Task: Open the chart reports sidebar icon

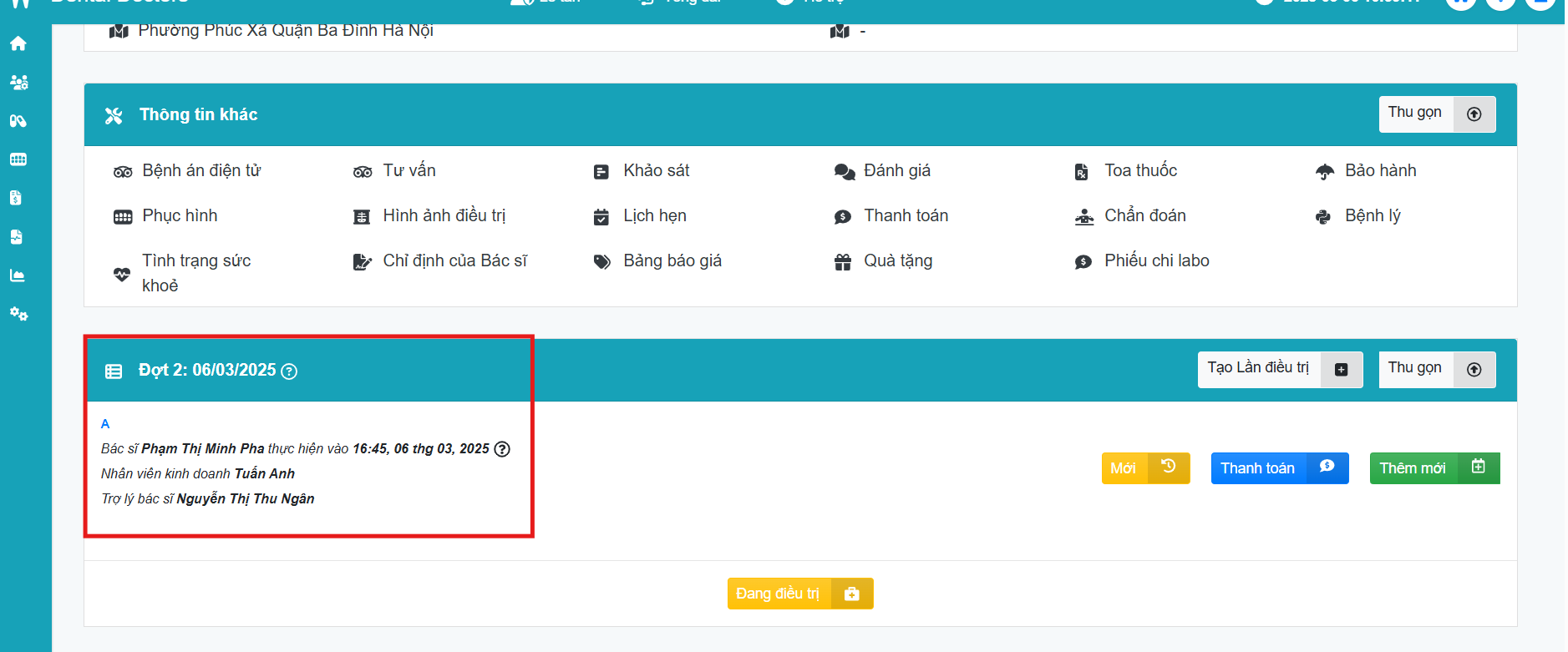Action: (18, 275)
